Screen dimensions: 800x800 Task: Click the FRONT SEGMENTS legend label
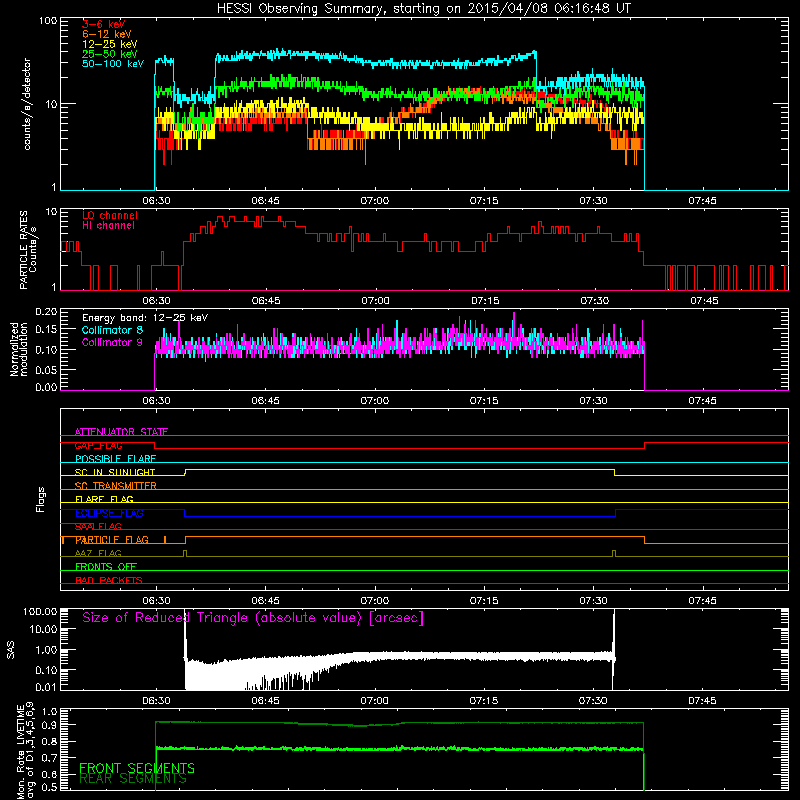click(137, 768)
